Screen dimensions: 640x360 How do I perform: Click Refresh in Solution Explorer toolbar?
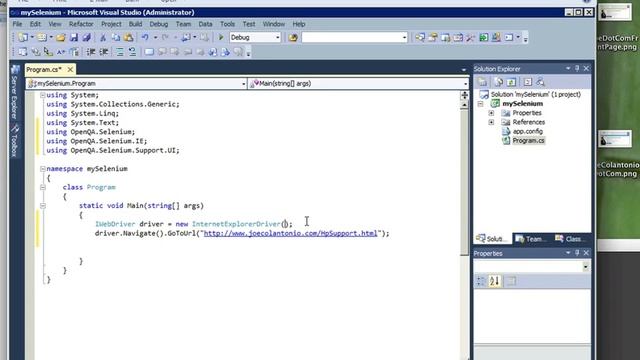[511, 82]
